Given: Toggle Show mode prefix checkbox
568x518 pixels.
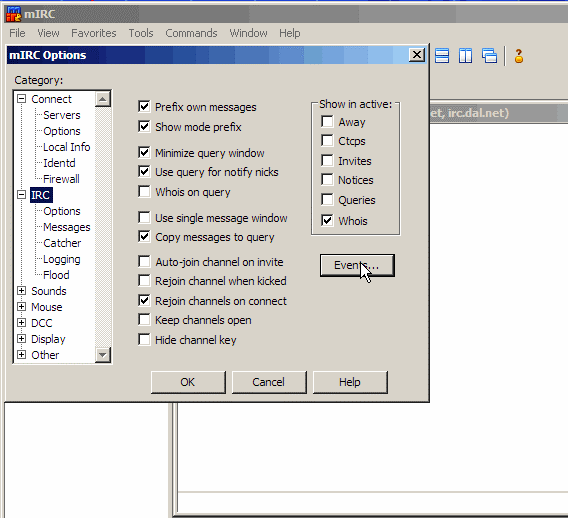Looking at the screenshot, I should tap(144, 126).
